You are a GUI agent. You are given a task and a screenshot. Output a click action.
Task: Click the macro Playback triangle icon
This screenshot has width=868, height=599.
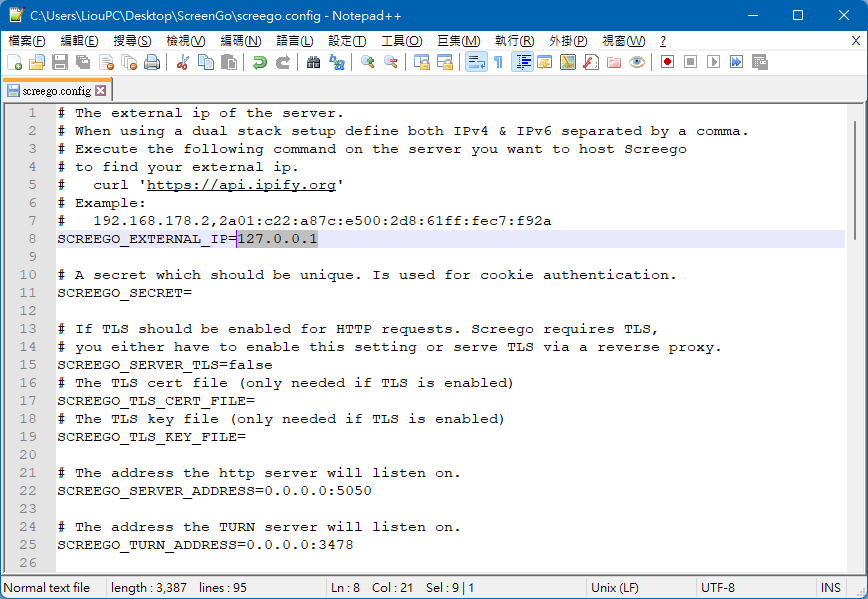click(714, 62)
